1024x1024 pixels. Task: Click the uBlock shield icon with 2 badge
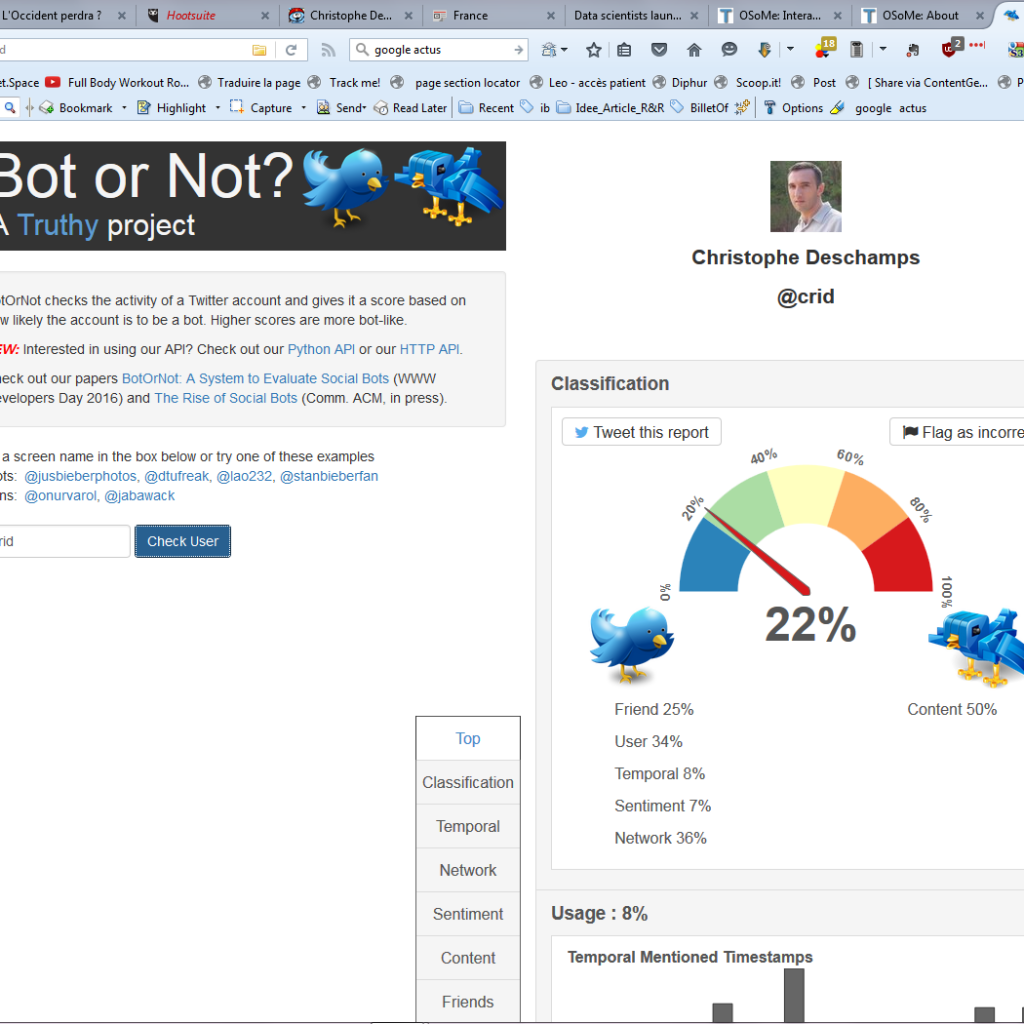(x=951, y=48)
